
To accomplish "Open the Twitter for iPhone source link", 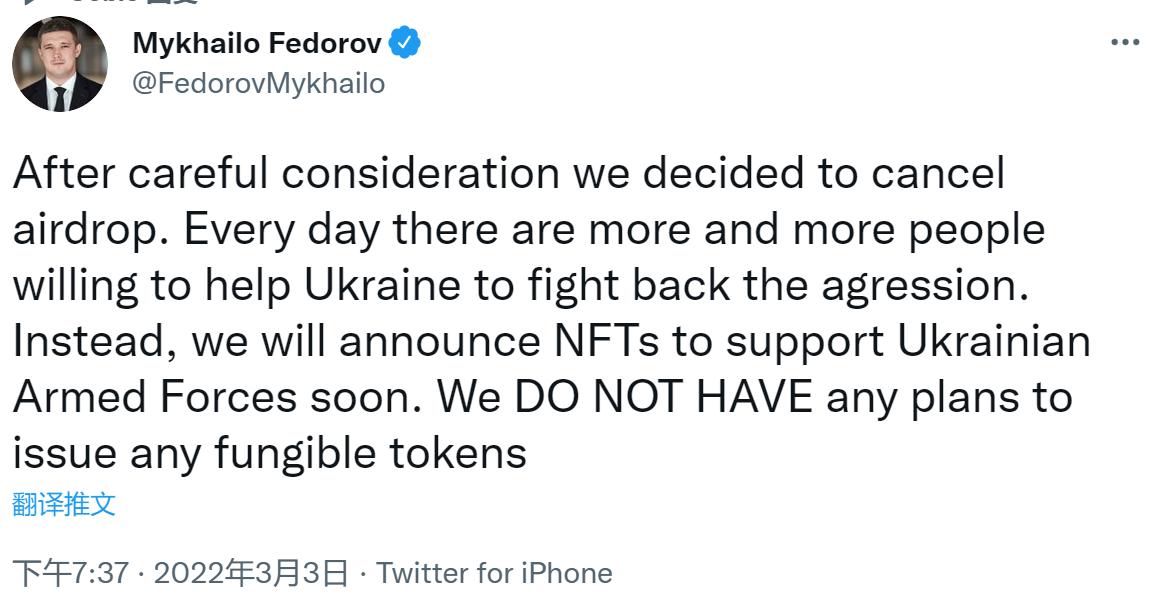I will (494, 573).
